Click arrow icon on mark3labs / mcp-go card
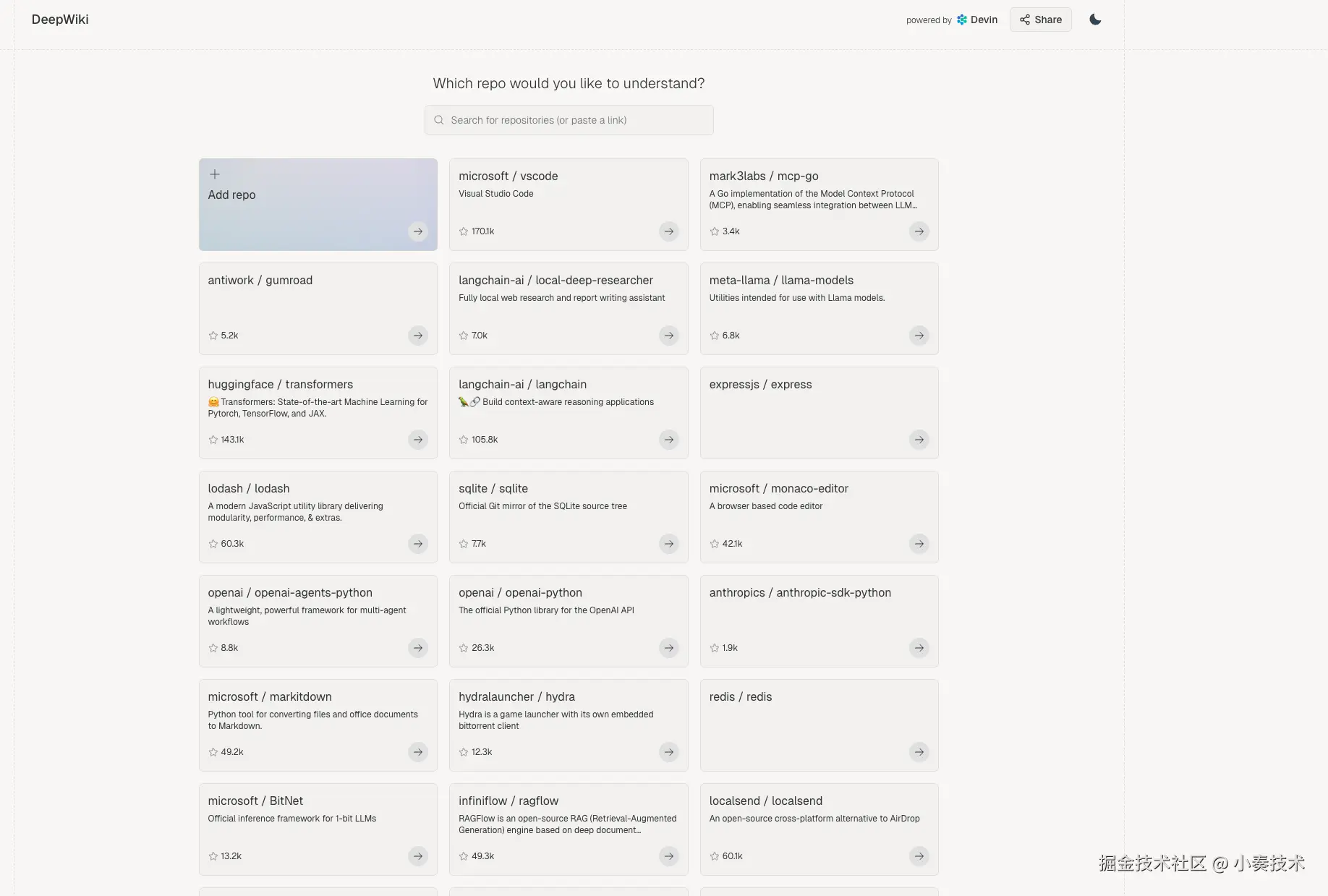This screenshot has width=1328, height=896. tap(919, 231)
